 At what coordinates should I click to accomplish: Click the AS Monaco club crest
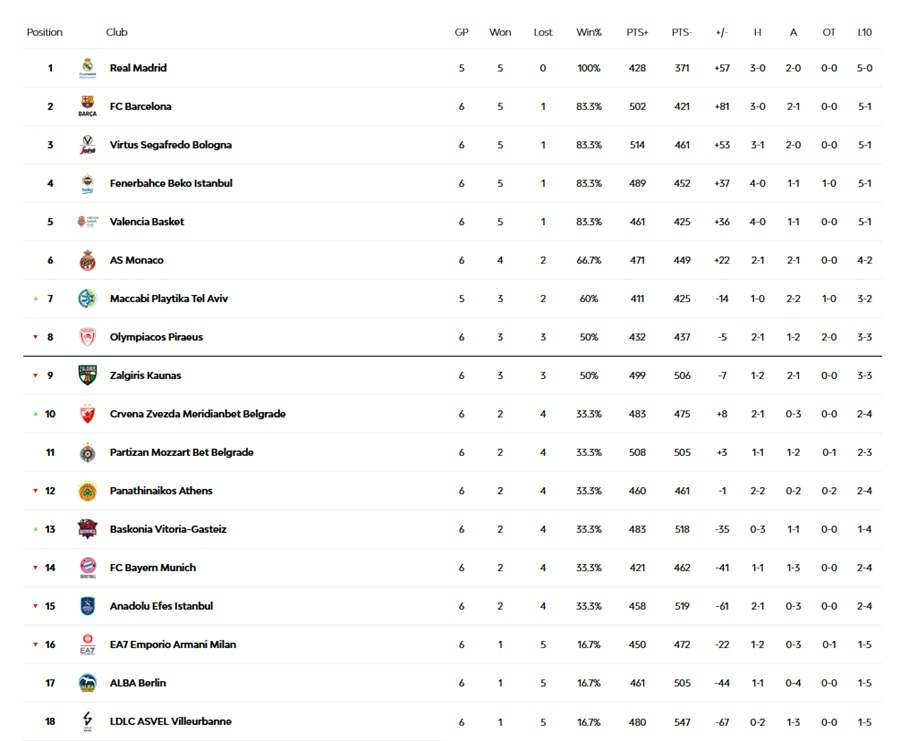coord(87,260)
